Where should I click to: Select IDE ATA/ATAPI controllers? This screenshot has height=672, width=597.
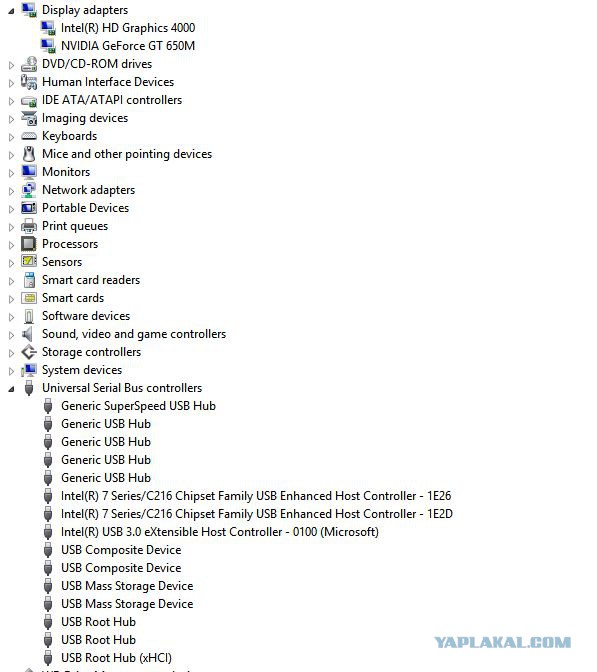click(x=112, y=100)
